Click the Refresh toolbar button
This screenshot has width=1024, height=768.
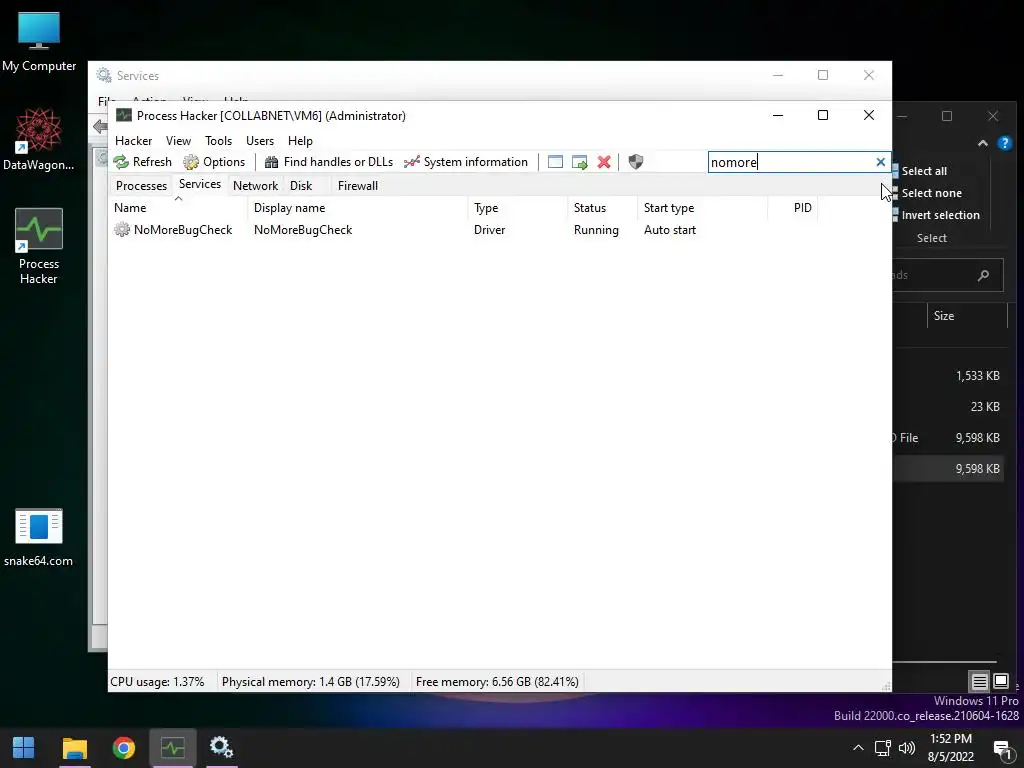pyautogui.click(x=142, y=162)
